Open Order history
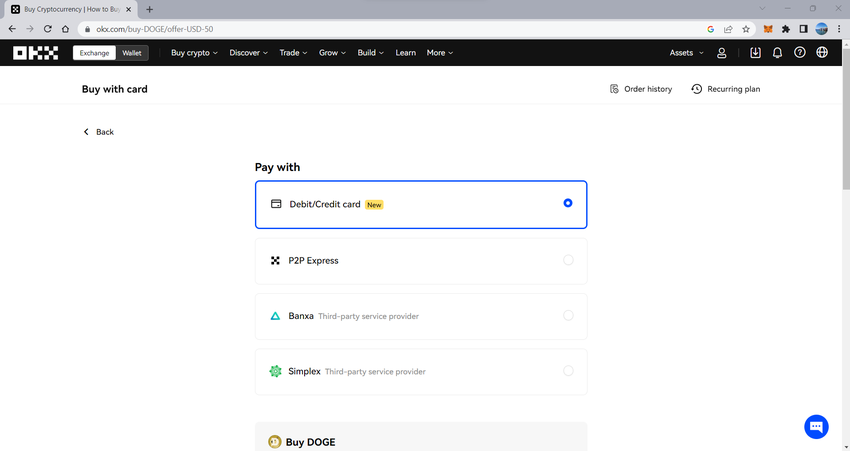The height and width of the screenshot is (451, 850). coord(641,89)
